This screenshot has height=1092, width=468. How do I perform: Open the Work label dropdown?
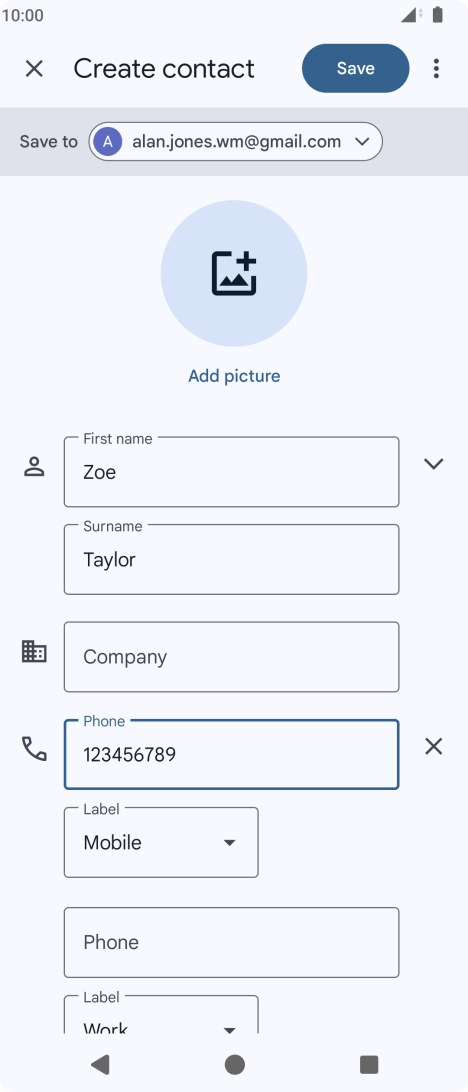(x=161, y=1015)
